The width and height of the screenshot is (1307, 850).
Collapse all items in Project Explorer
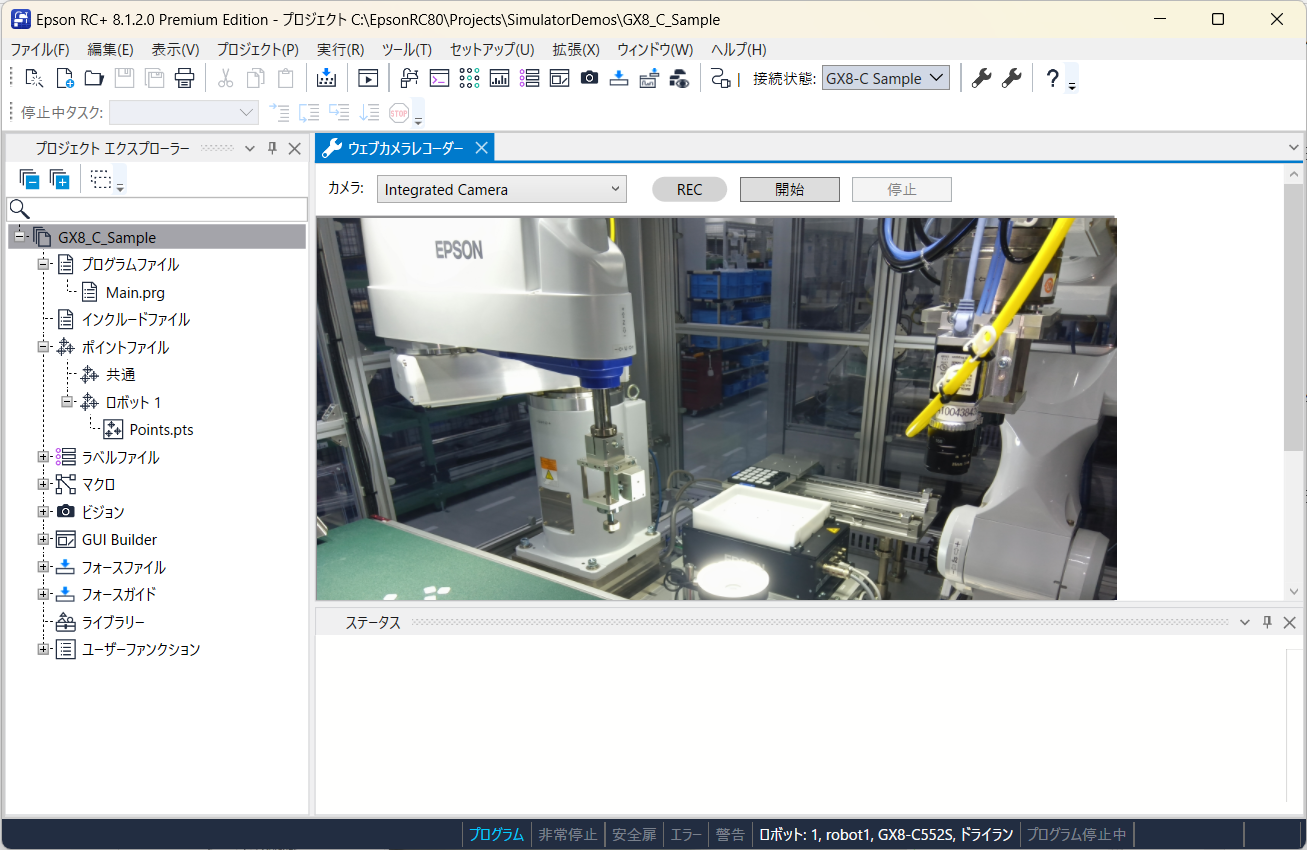[x=29, y=180]
